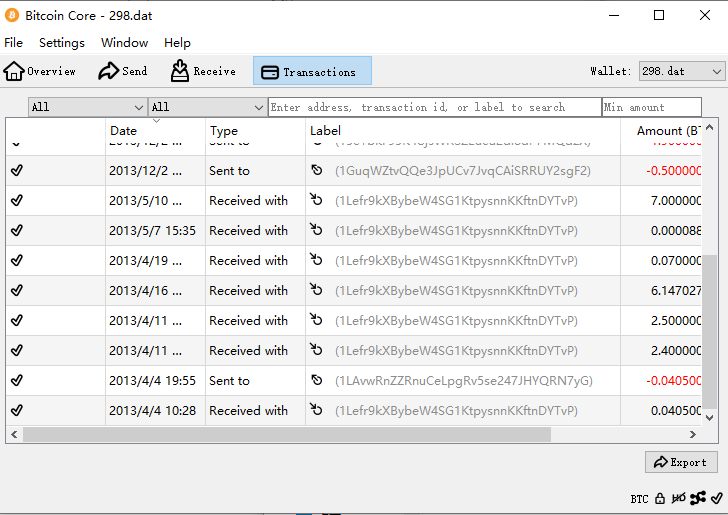The height and width of the screenshot is (515, 728).
Task: Expand the transaction type filter dropdown
Action: pyautogui.click(x=207, y=107)
